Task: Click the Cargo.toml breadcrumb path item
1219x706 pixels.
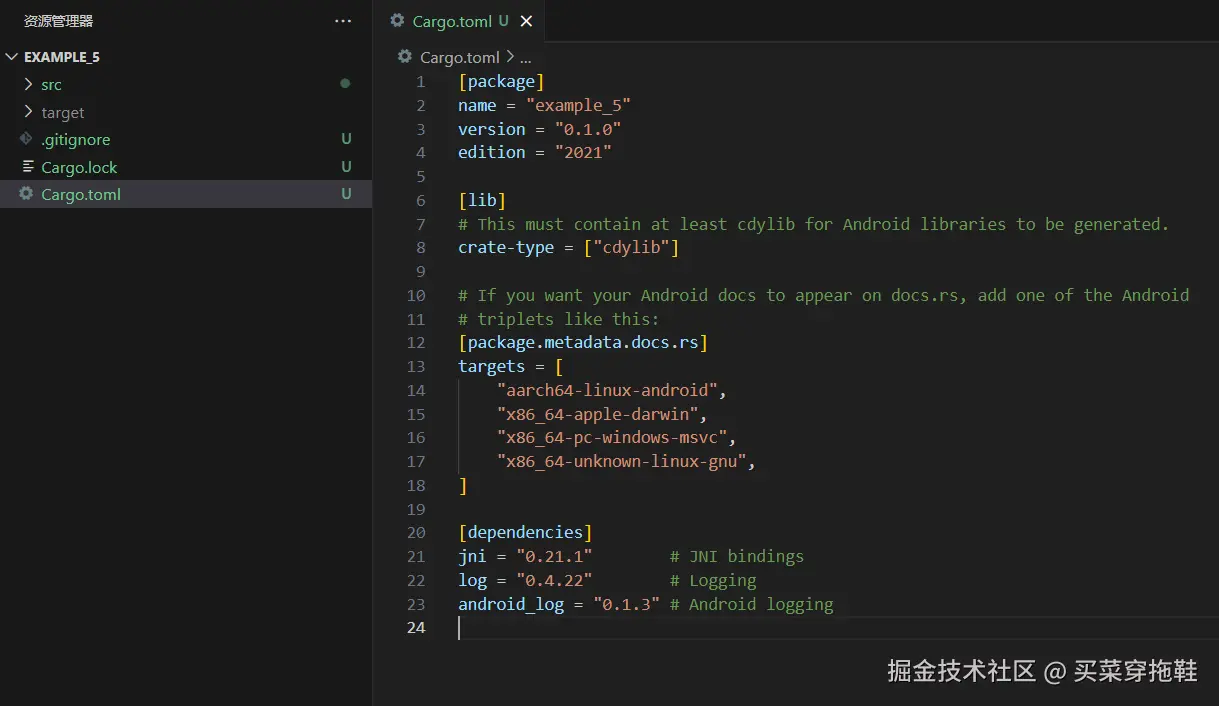Action: 459,57
